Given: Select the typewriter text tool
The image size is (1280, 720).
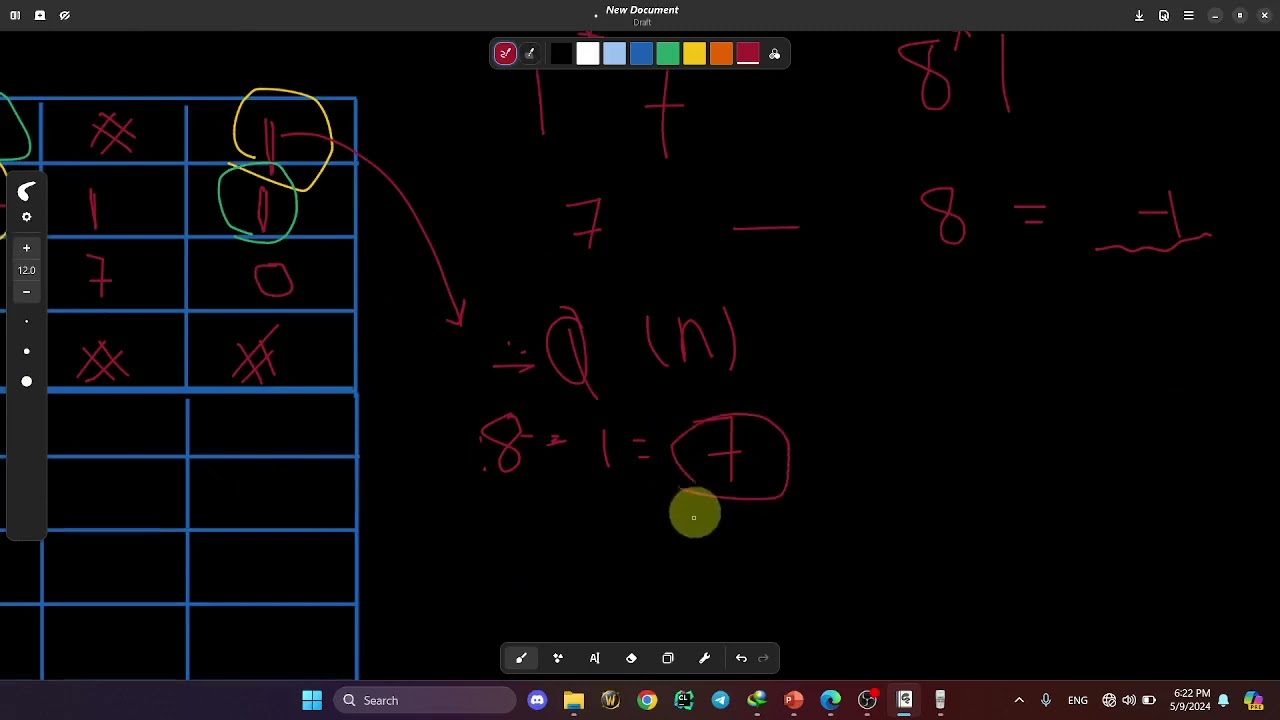Looking at the screenshot, I should (594, 658).
